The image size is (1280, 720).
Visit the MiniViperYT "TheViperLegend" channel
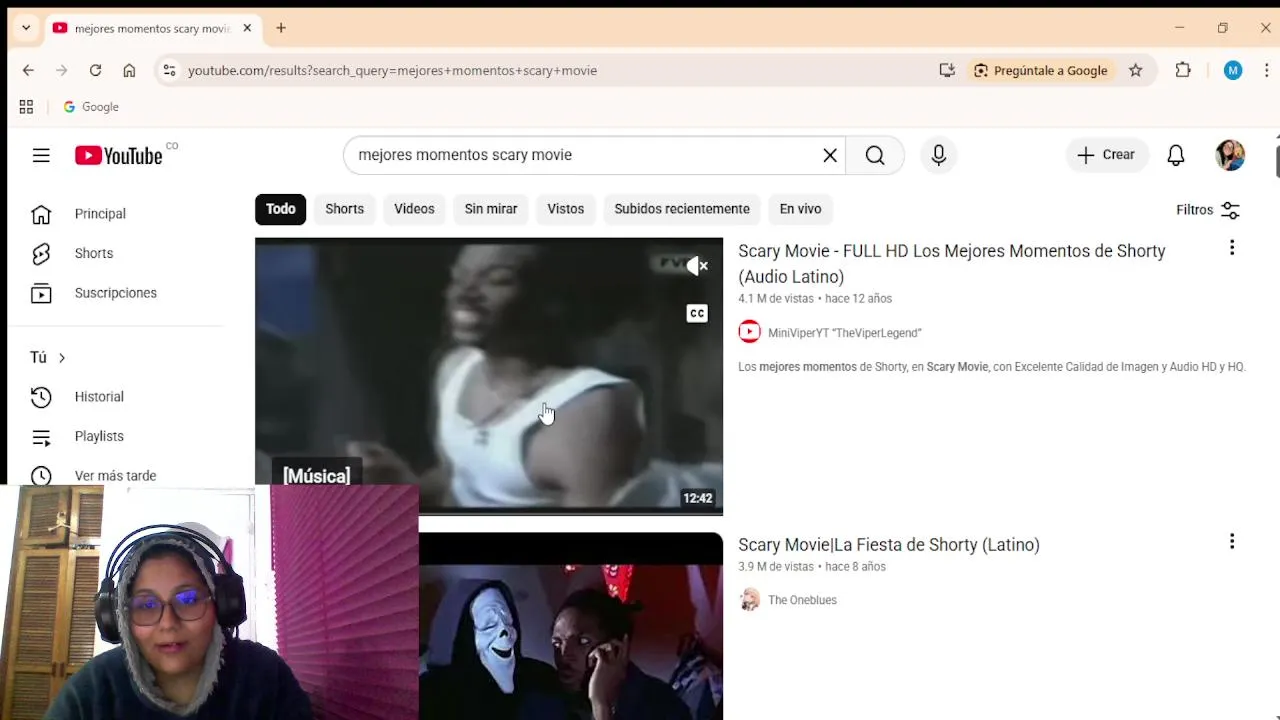(845, 333)
